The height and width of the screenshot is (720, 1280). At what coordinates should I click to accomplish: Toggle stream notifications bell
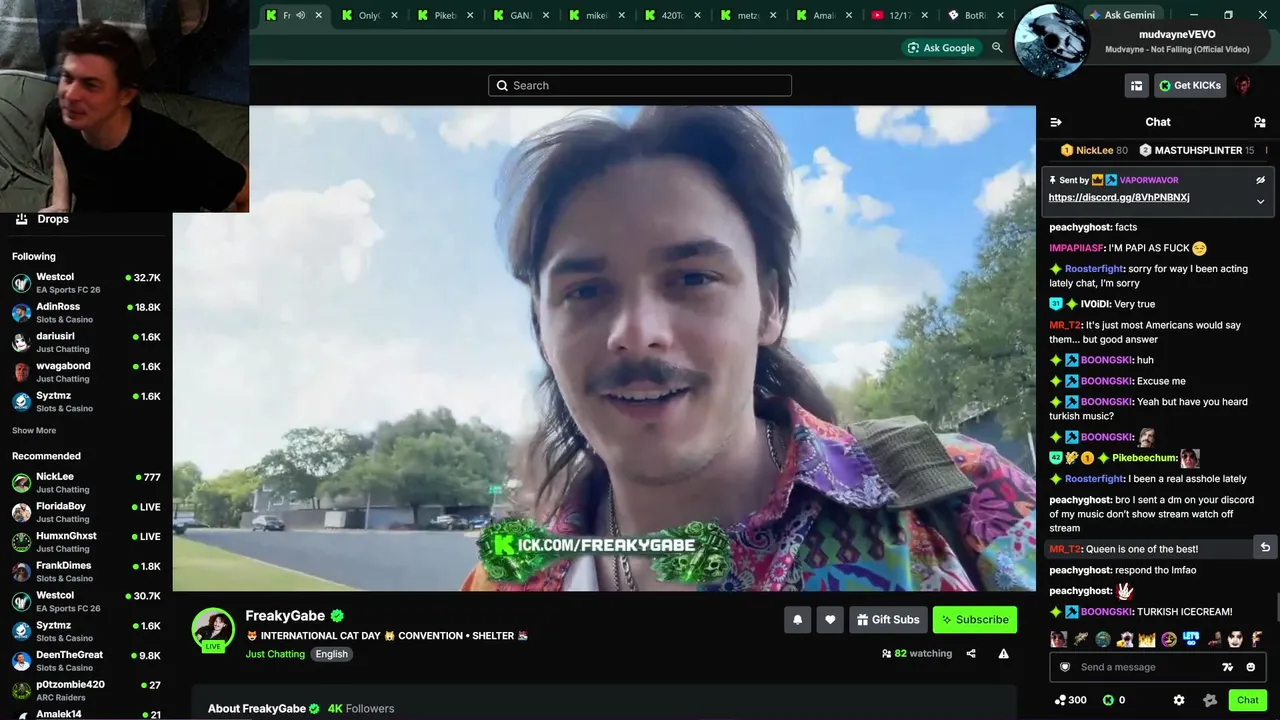click(797, 620)
